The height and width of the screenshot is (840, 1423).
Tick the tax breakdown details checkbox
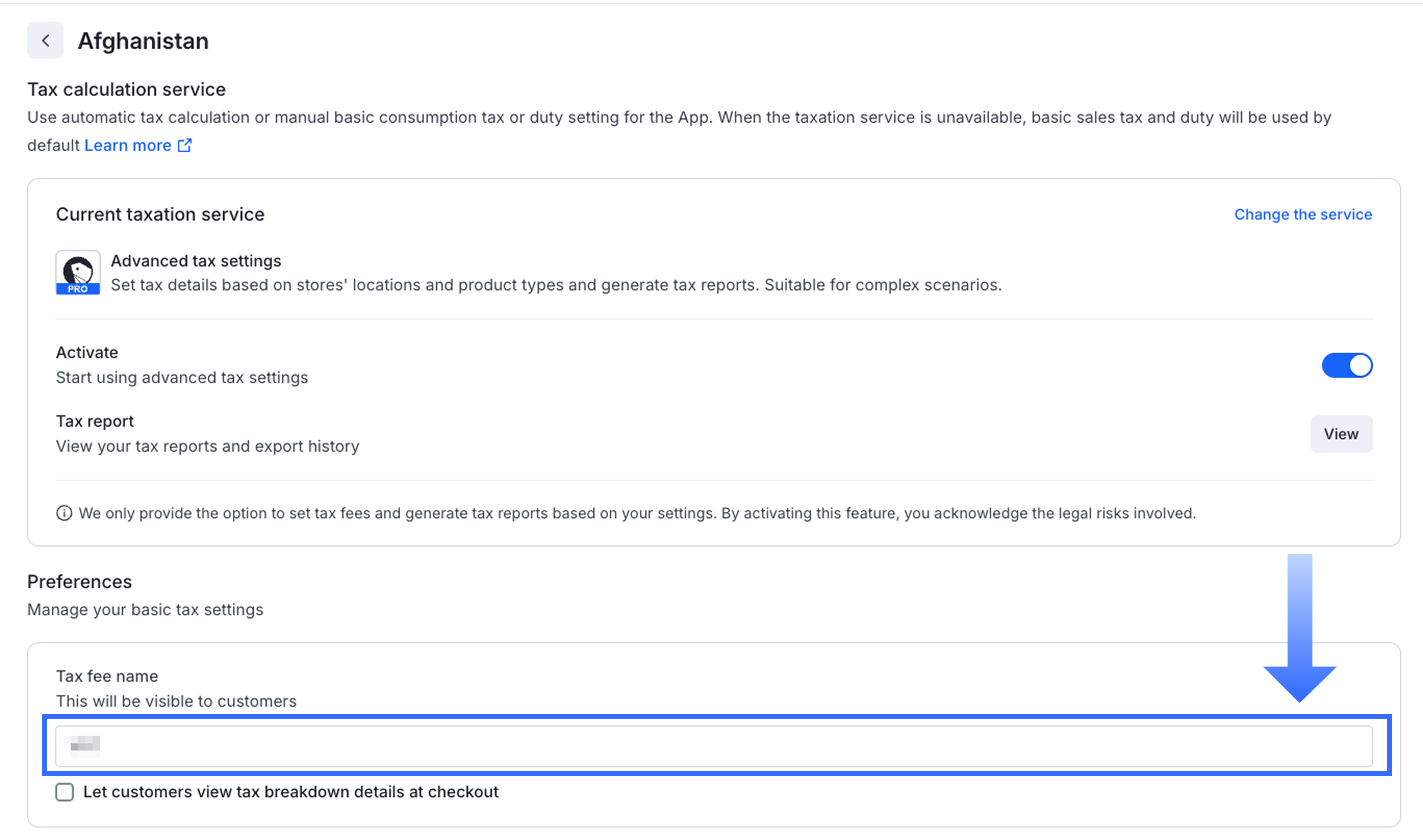tap(65, 793)
